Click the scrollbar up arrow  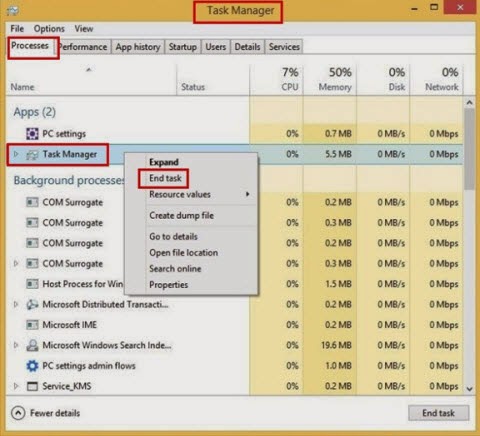(x=469, y=103)
